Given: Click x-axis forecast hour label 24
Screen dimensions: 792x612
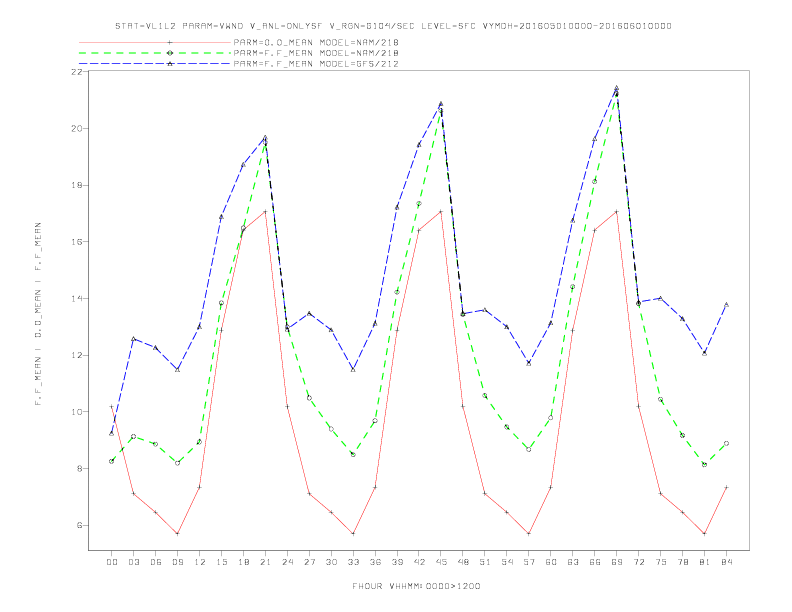Looking at the screenshot, I should (287, 562).
